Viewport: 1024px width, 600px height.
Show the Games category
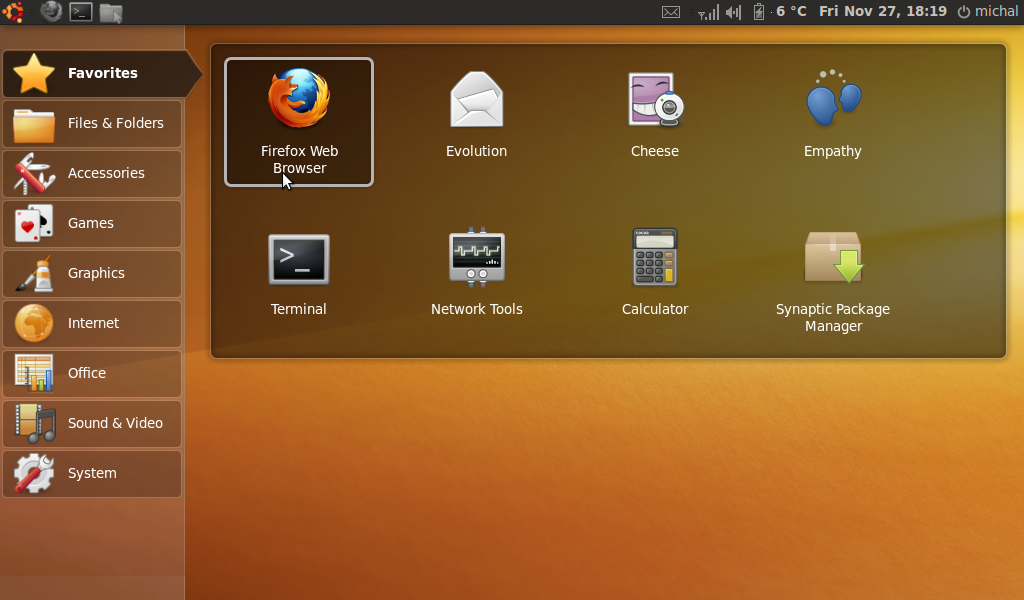pyautogui.click(x=92, y=223)
